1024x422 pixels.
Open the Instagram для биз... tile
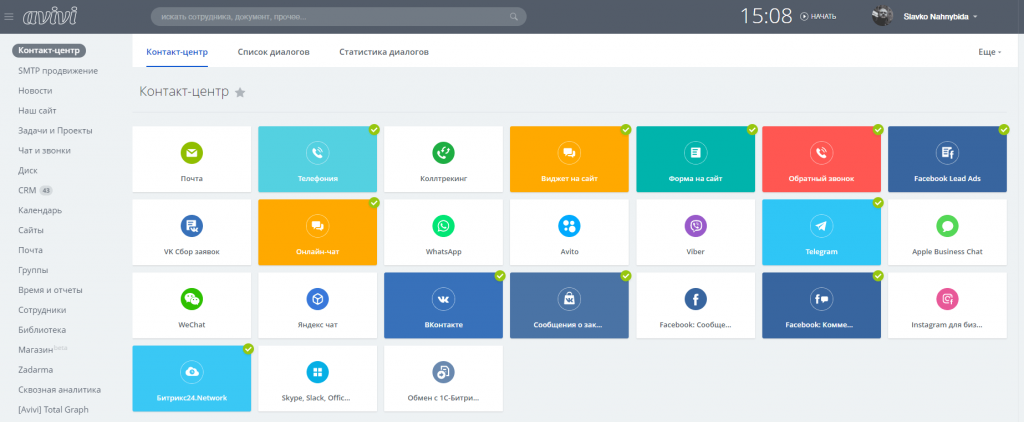948,306
